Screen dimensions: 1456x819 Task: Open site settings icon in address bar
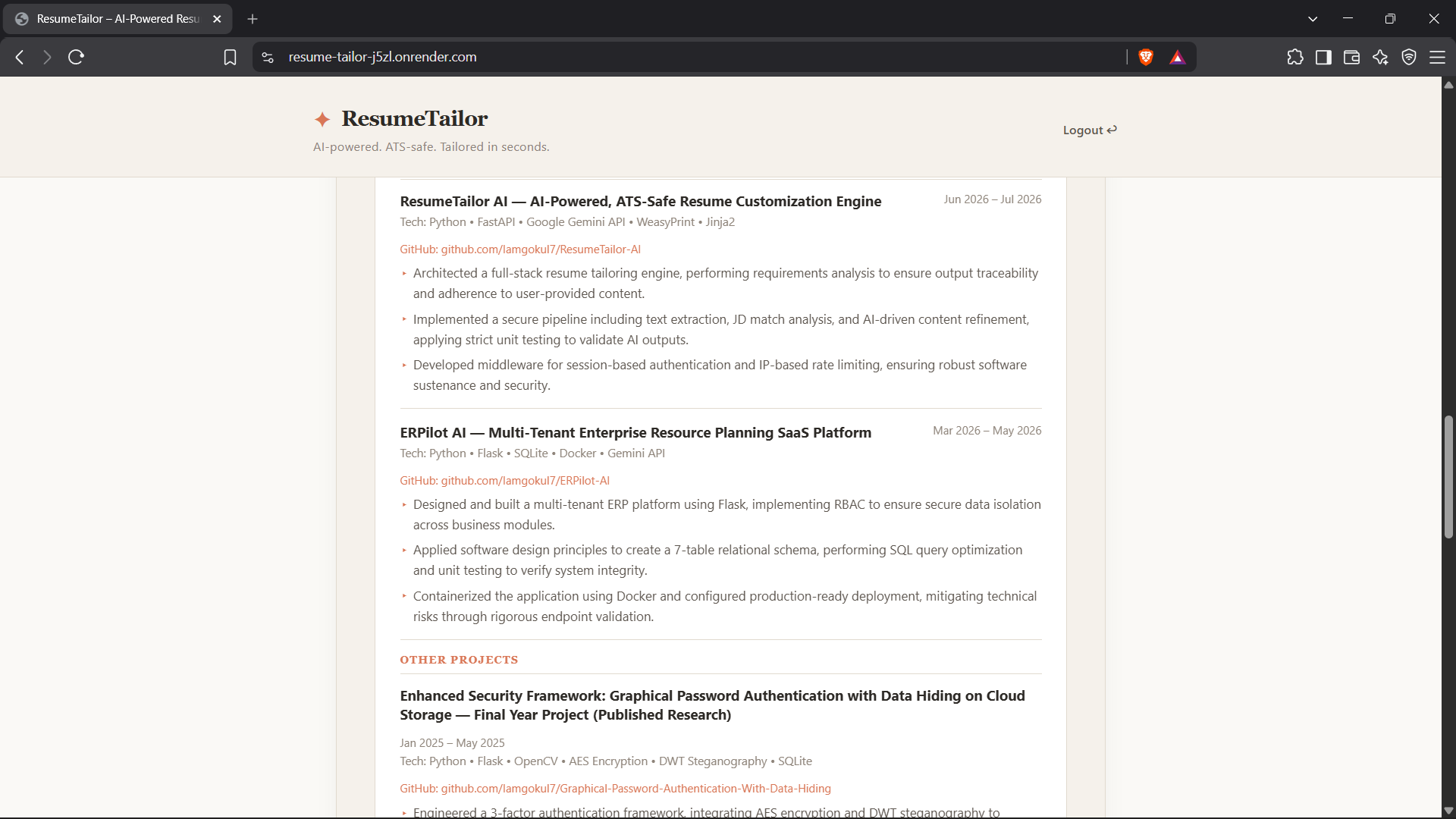point(268,57)
